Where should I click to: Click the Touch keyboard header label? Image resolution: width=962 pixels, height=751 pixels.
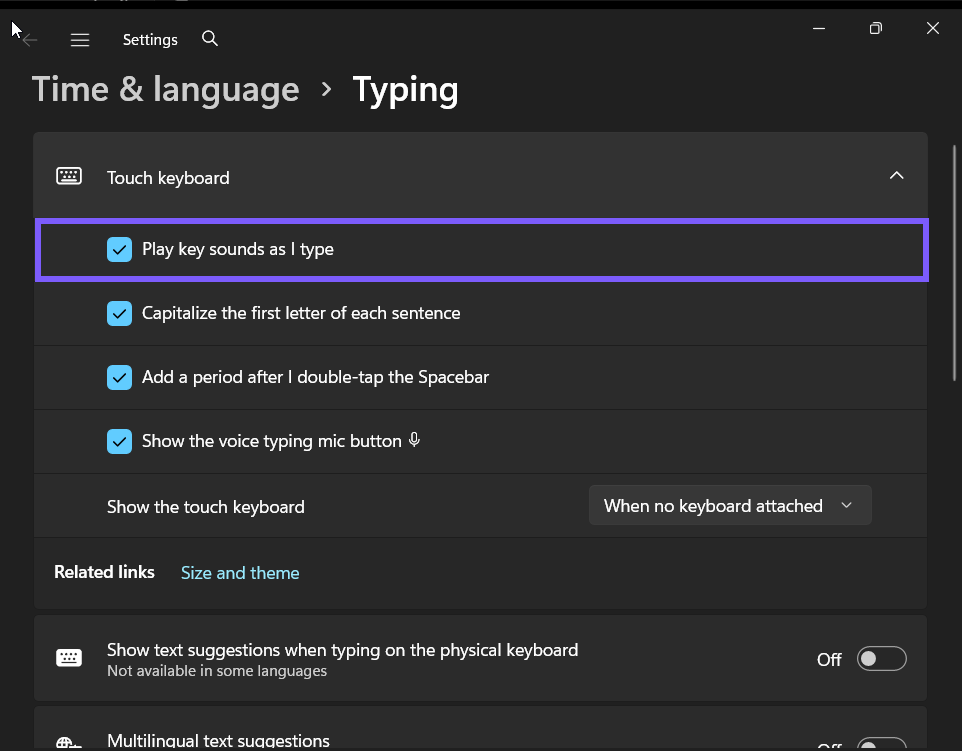click(x=168, y=178)
